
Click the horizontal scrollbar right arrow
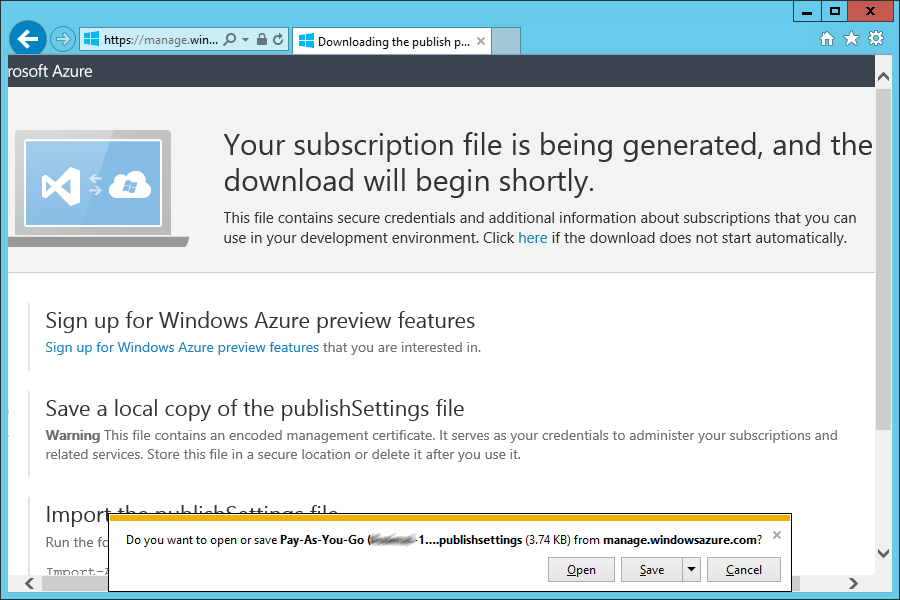click(x=854, y=583)
